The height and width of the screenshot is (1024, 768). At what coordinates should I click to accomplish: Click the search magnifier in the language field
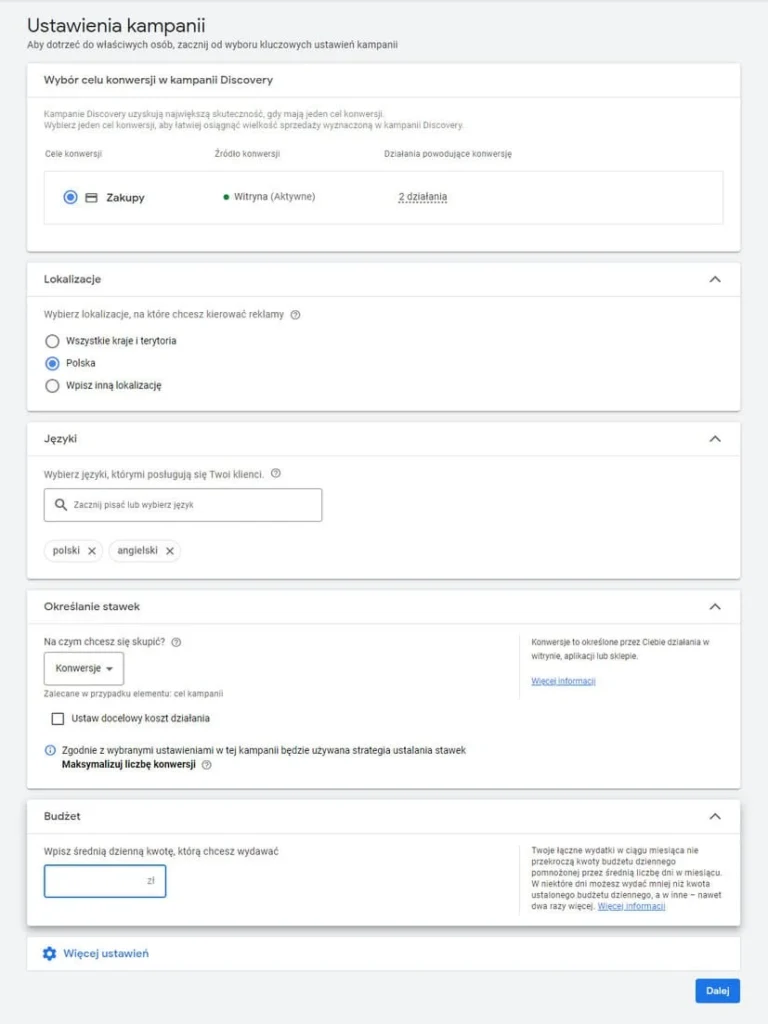coord(60,505)
